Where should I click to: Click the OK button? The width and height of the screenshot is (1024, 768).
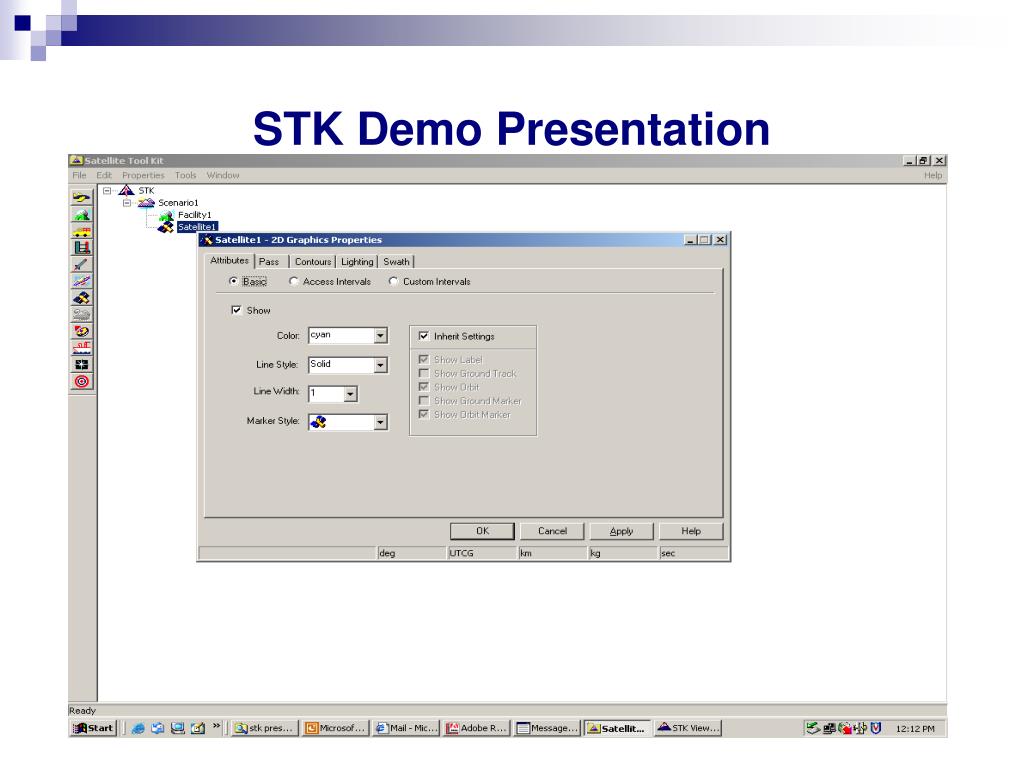point(482,531)
